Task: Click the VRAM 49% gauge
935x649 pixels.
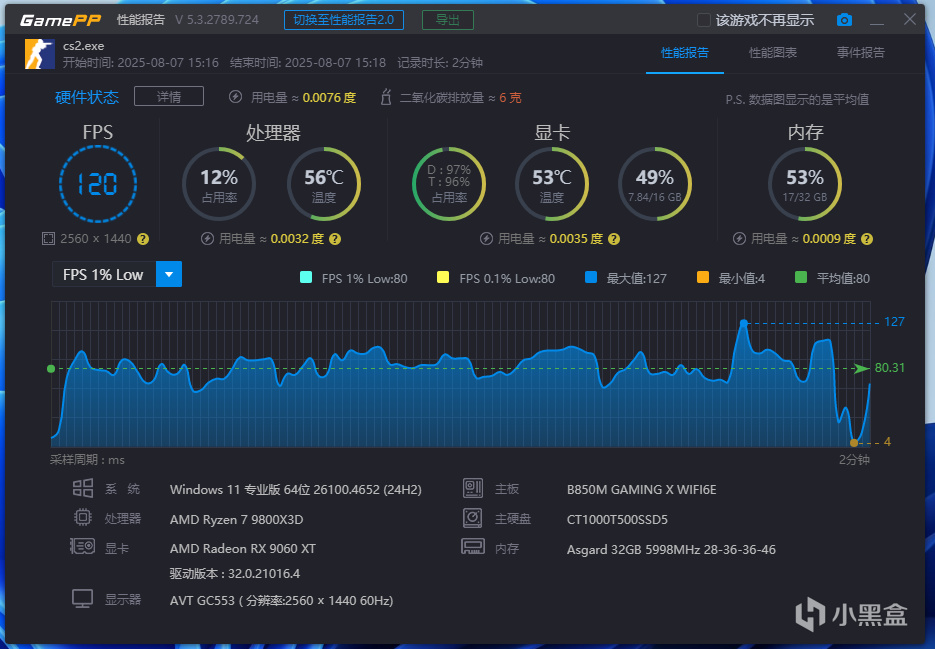Action: pos(655,184)
